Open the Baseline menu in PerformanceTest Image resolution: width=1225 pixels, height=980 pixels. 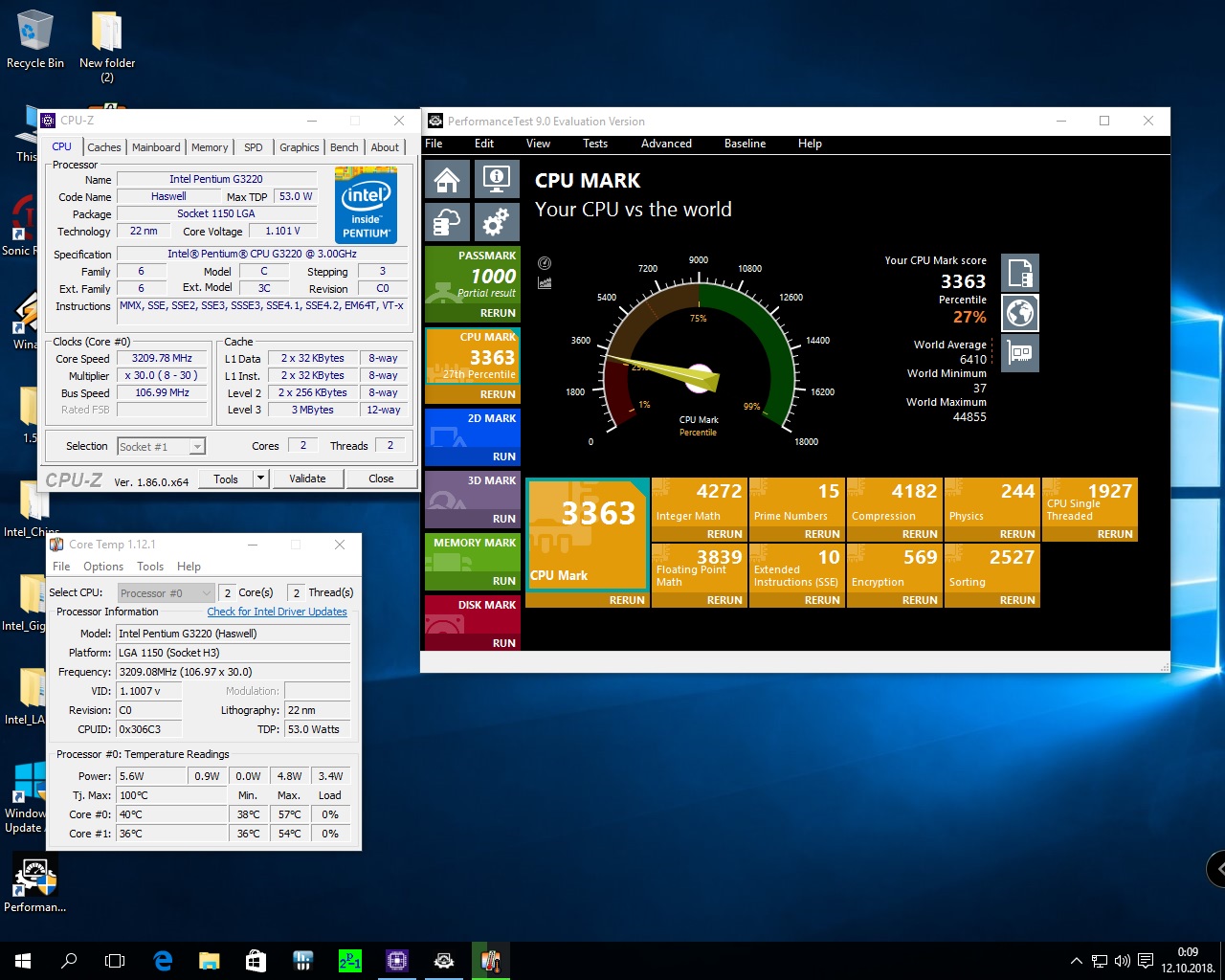tap(745, 144)
